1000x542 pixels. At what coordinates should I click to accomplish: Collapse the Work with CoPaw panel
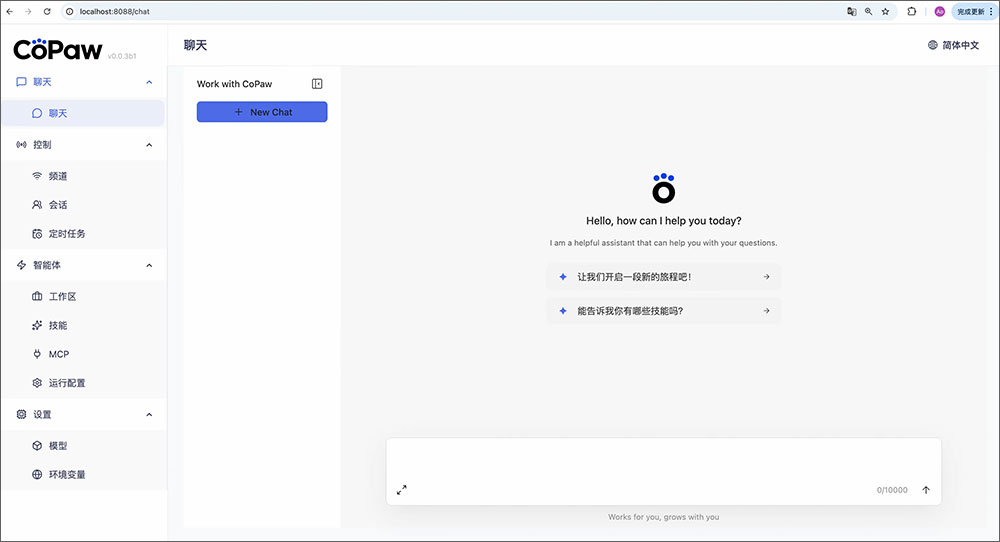point(317,84)
